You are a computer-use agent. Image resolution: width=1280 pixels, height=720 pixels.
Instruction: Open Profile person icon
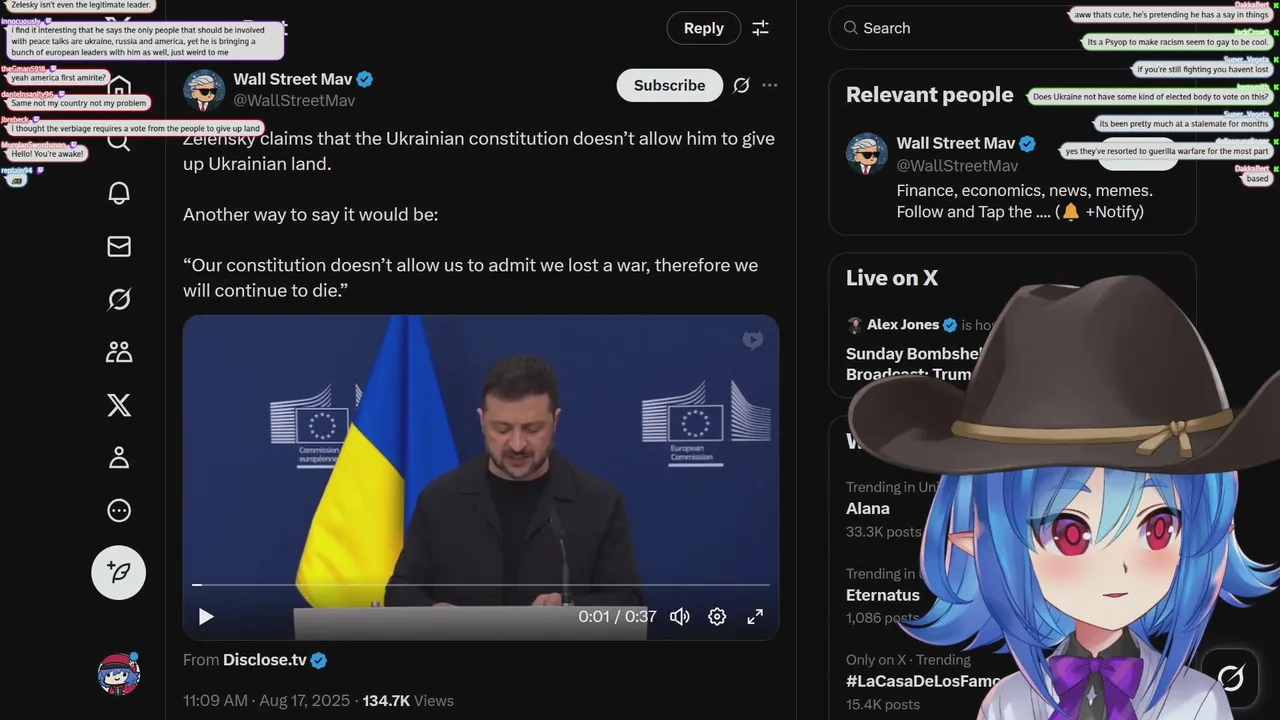(x=119, y=458)
